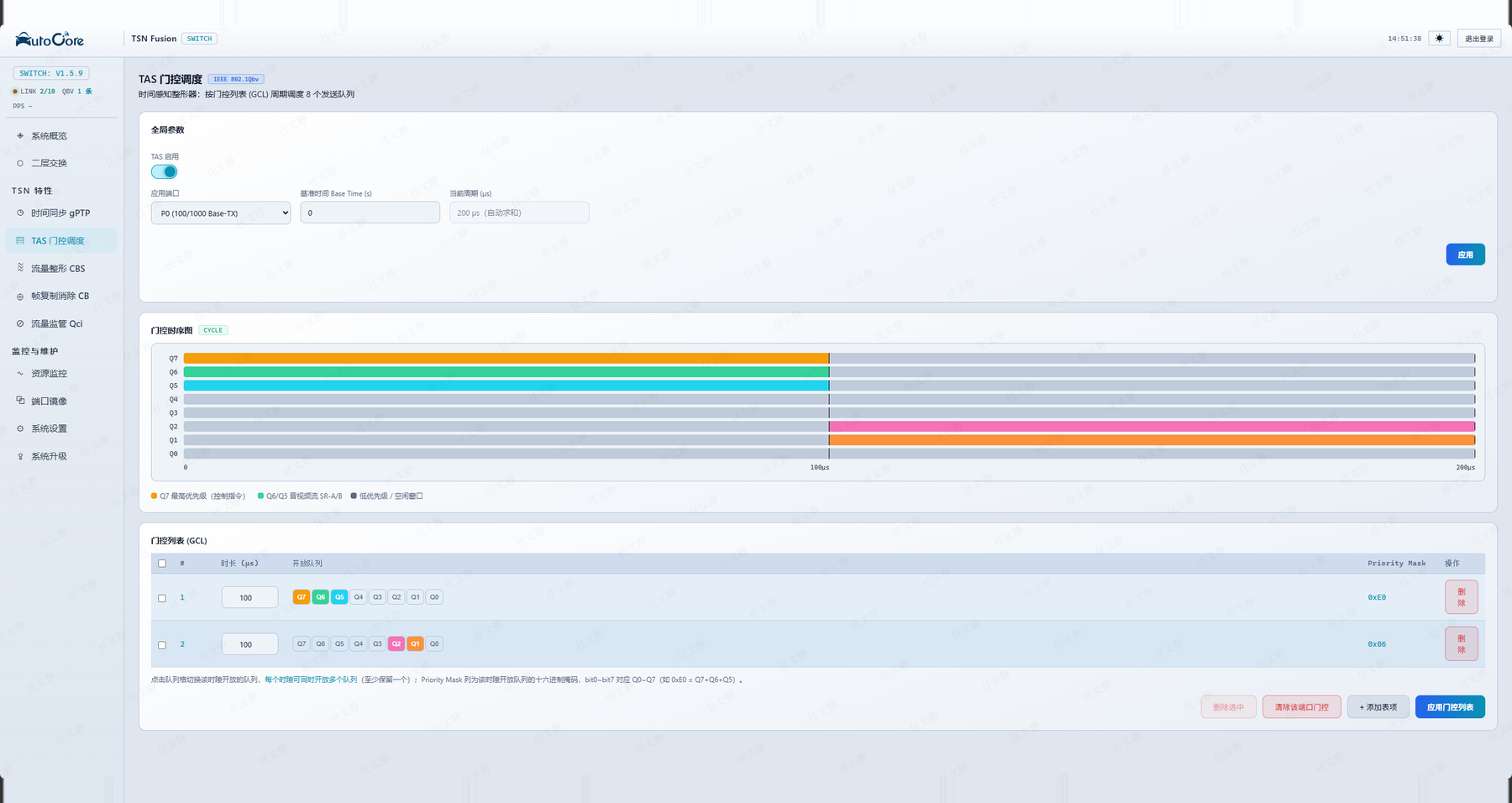Click the 系统概览 sidebar icon
This screenshot has width=1512, height=803.
point(20,136)
